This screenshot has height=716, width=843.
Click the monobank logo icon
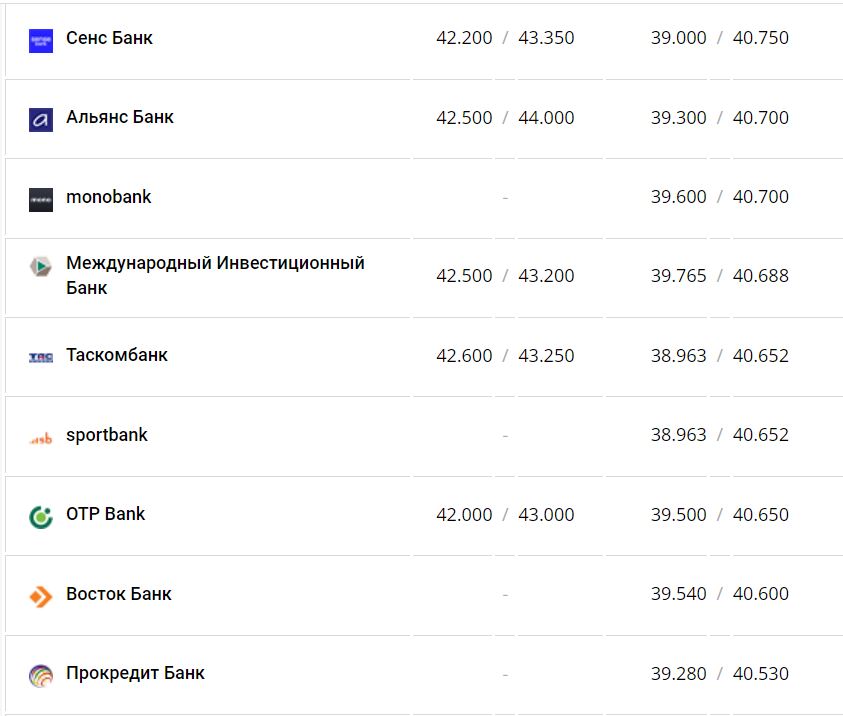41,198
